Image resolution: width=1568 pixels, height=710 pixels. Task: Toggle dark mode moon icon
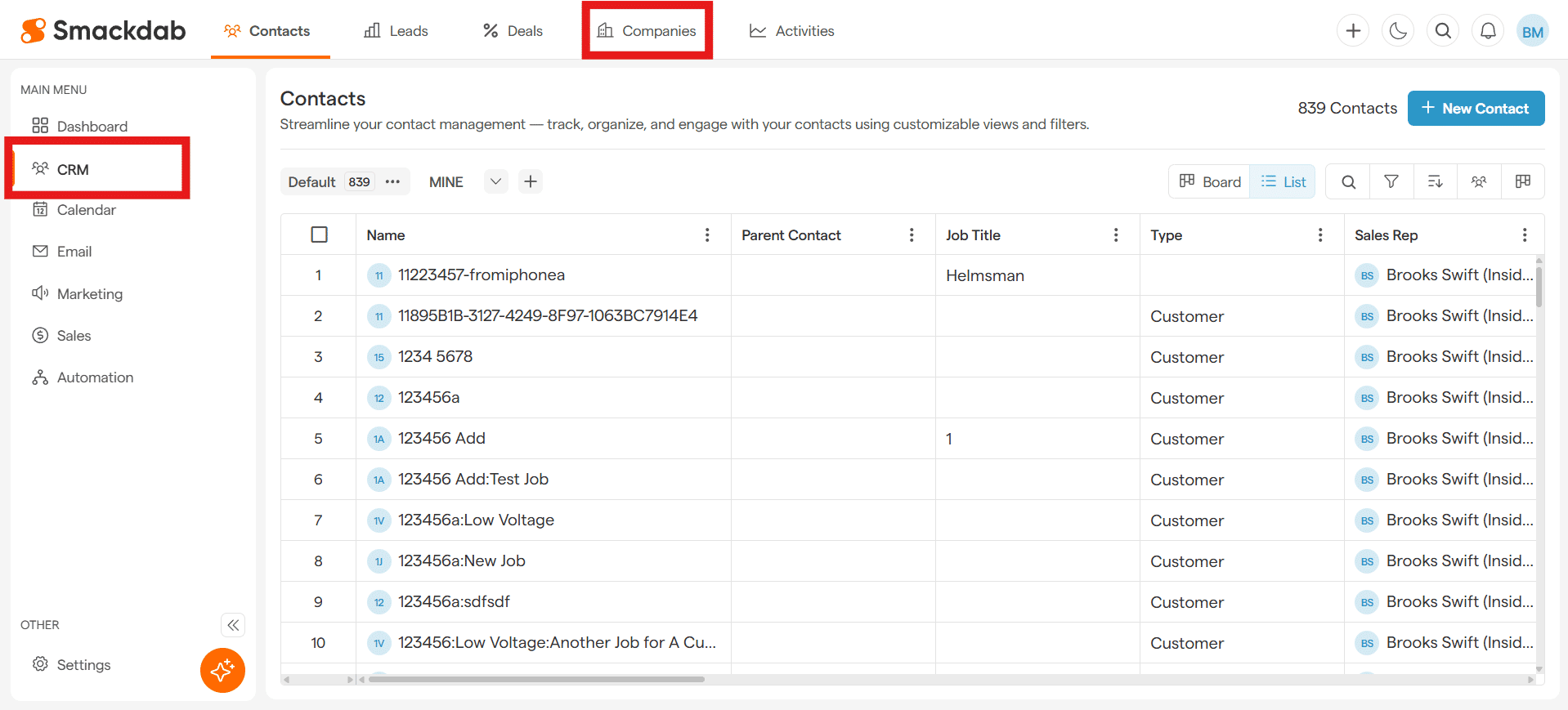(1398, 31)
